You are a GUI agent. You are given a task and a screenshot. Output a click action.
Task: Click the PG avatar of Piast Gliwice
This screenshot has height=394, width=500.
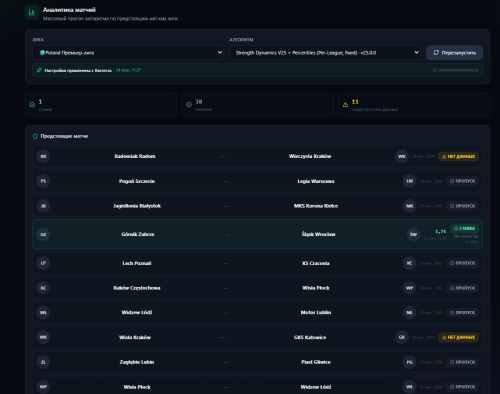(x=409, y=362)
